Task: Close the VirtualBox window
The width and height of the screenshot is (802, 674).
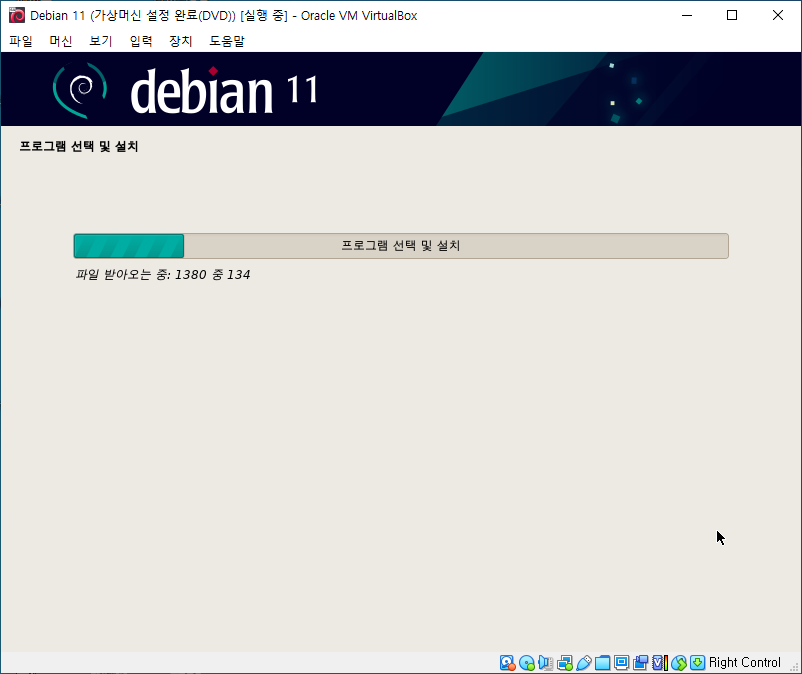Action: click(x=777, y=15)
